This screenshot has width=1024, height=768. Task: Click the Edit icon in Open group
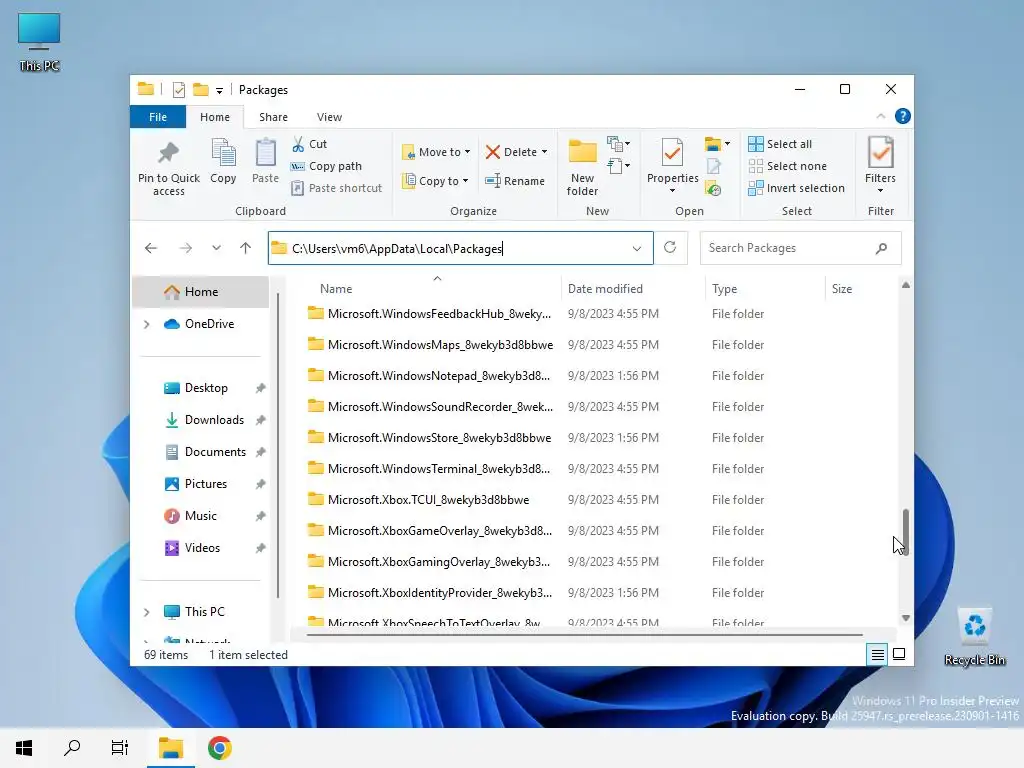(x=713, y=167)
